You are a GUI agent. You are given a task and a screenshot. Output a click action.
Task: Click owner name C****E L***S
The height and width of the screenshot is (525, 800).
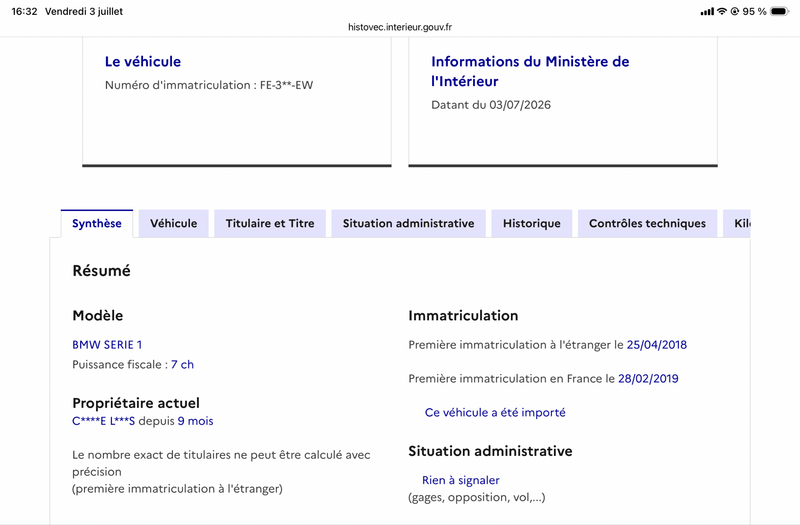pyautogui.click(x=104, y=421)
